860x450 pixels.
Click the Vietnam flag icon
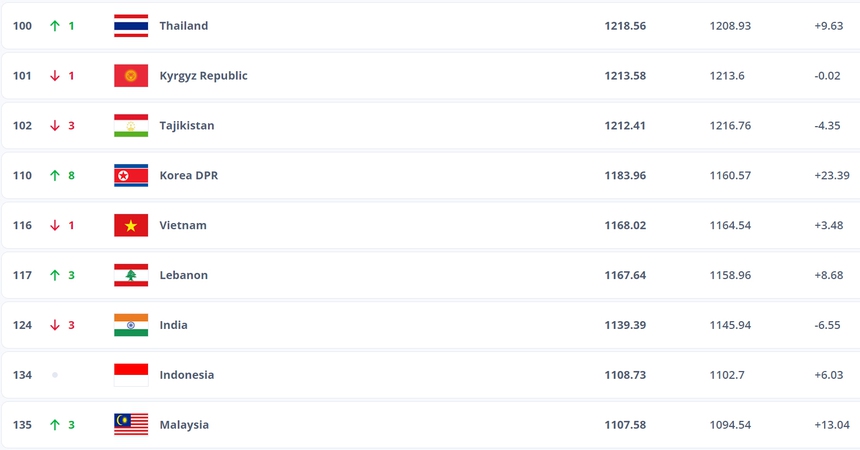[131, 226]
